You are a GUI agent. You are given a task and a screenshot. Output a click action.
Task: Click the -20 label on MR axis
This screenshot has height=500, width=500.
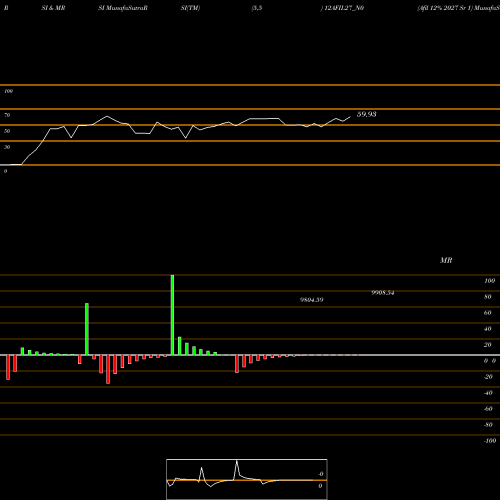click(488, 377)
